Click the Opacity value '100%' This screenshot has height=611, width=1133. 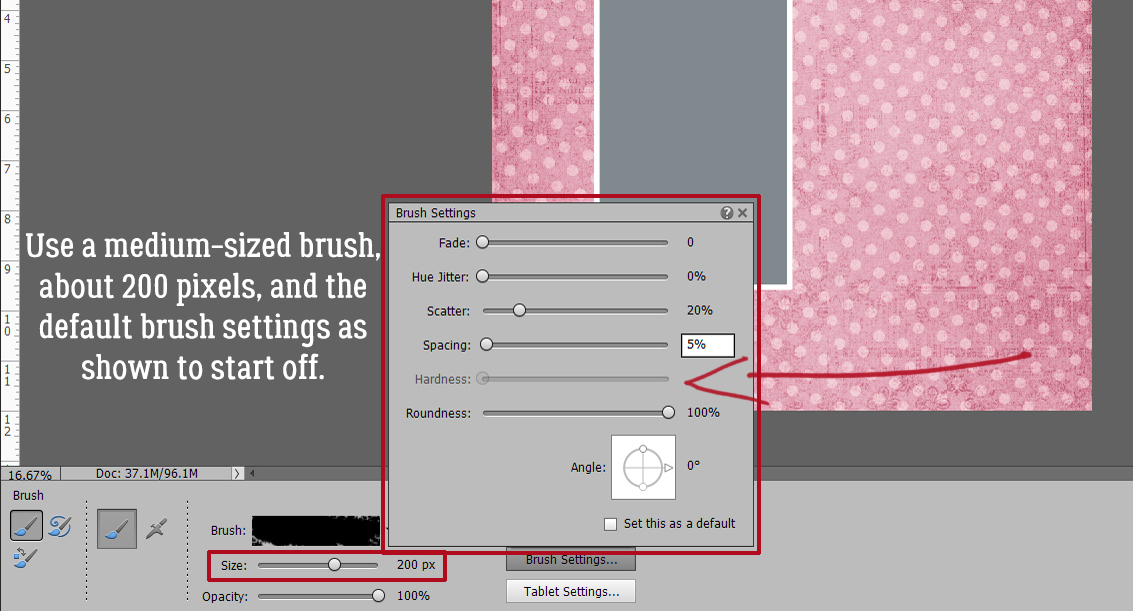pos(413,596)
